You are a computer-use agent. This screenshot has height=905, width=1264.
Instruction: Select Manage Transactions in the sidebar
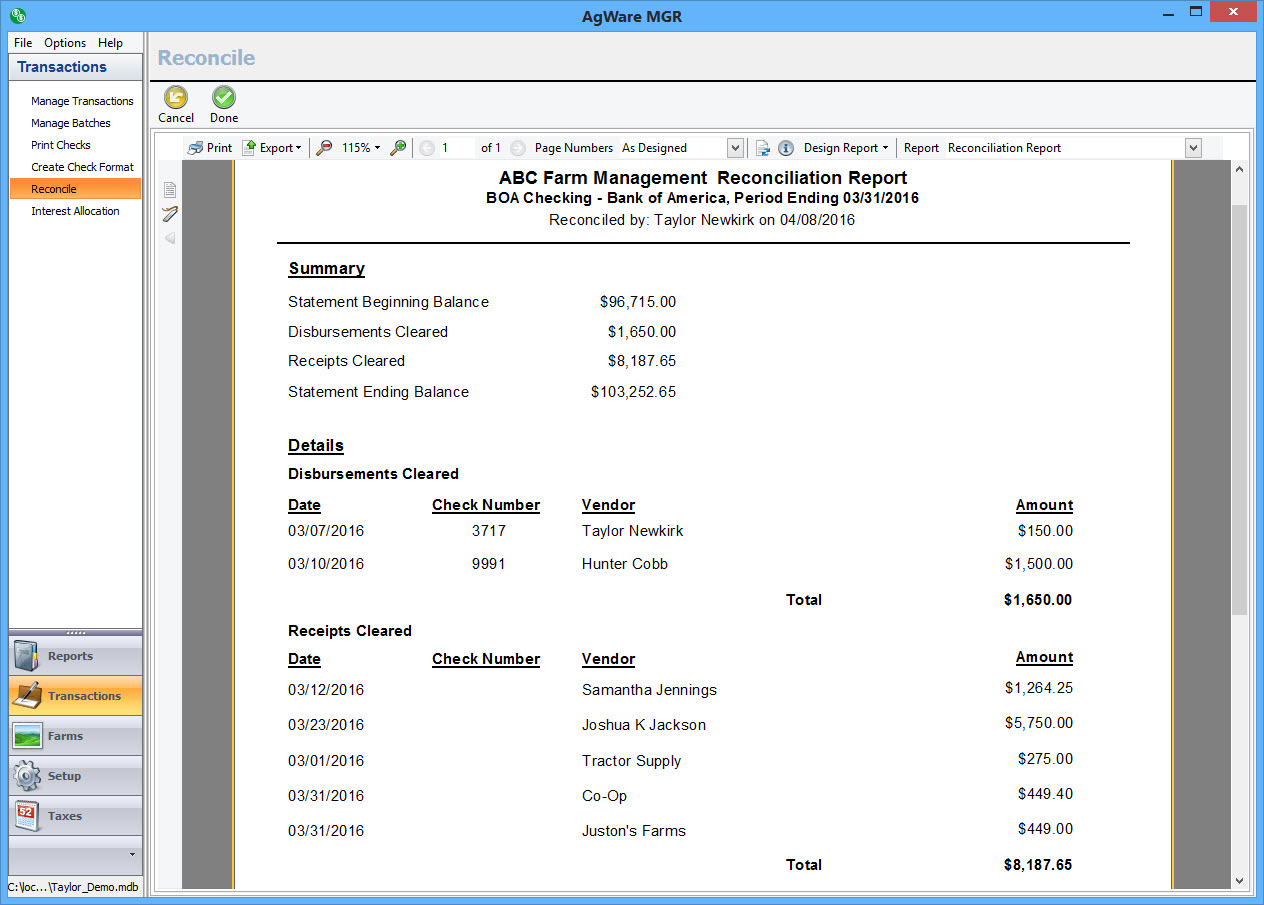pyautogui.click(x=82, y=101)
